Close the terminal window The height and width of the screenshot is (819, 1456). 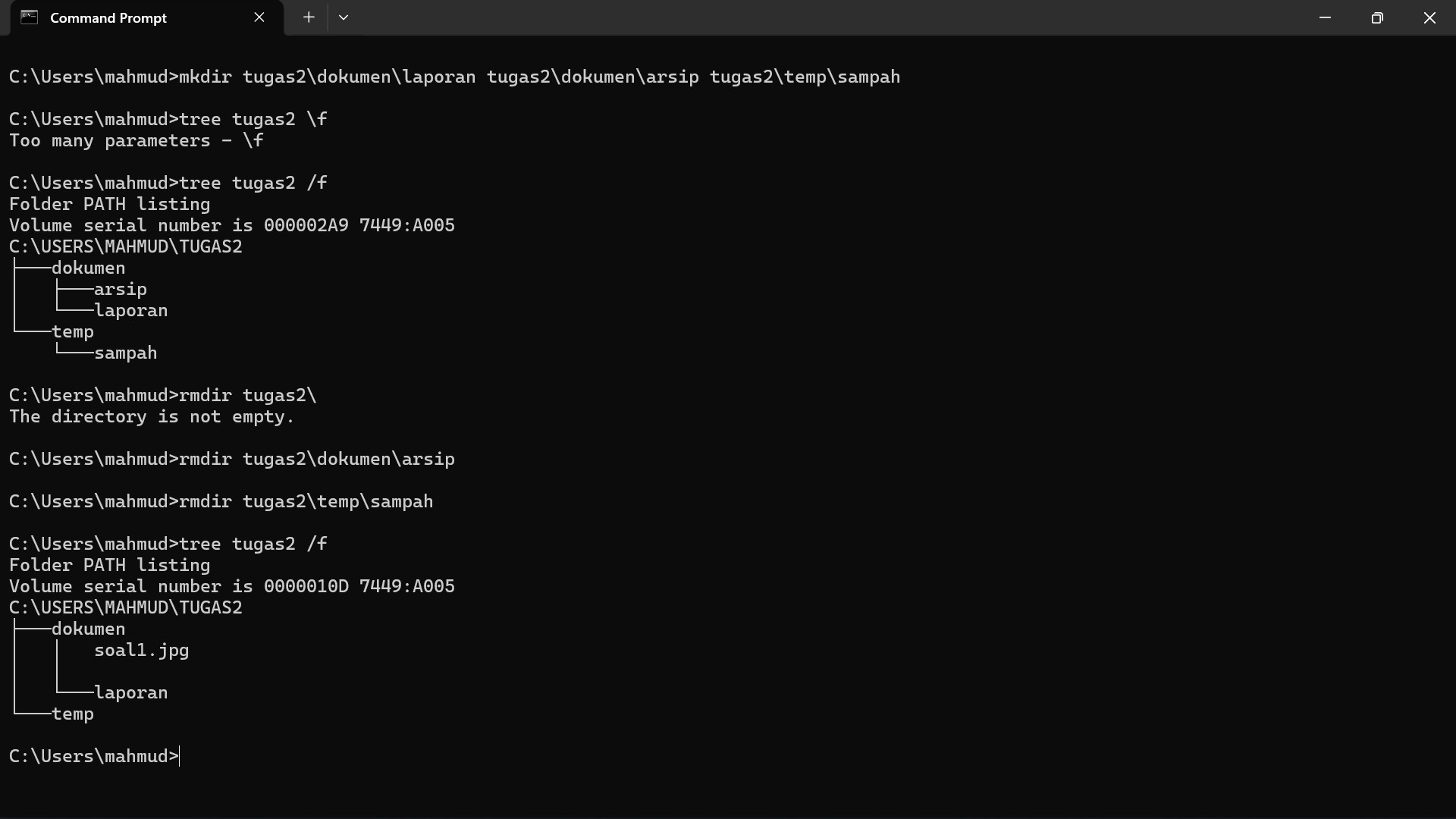1429,17
